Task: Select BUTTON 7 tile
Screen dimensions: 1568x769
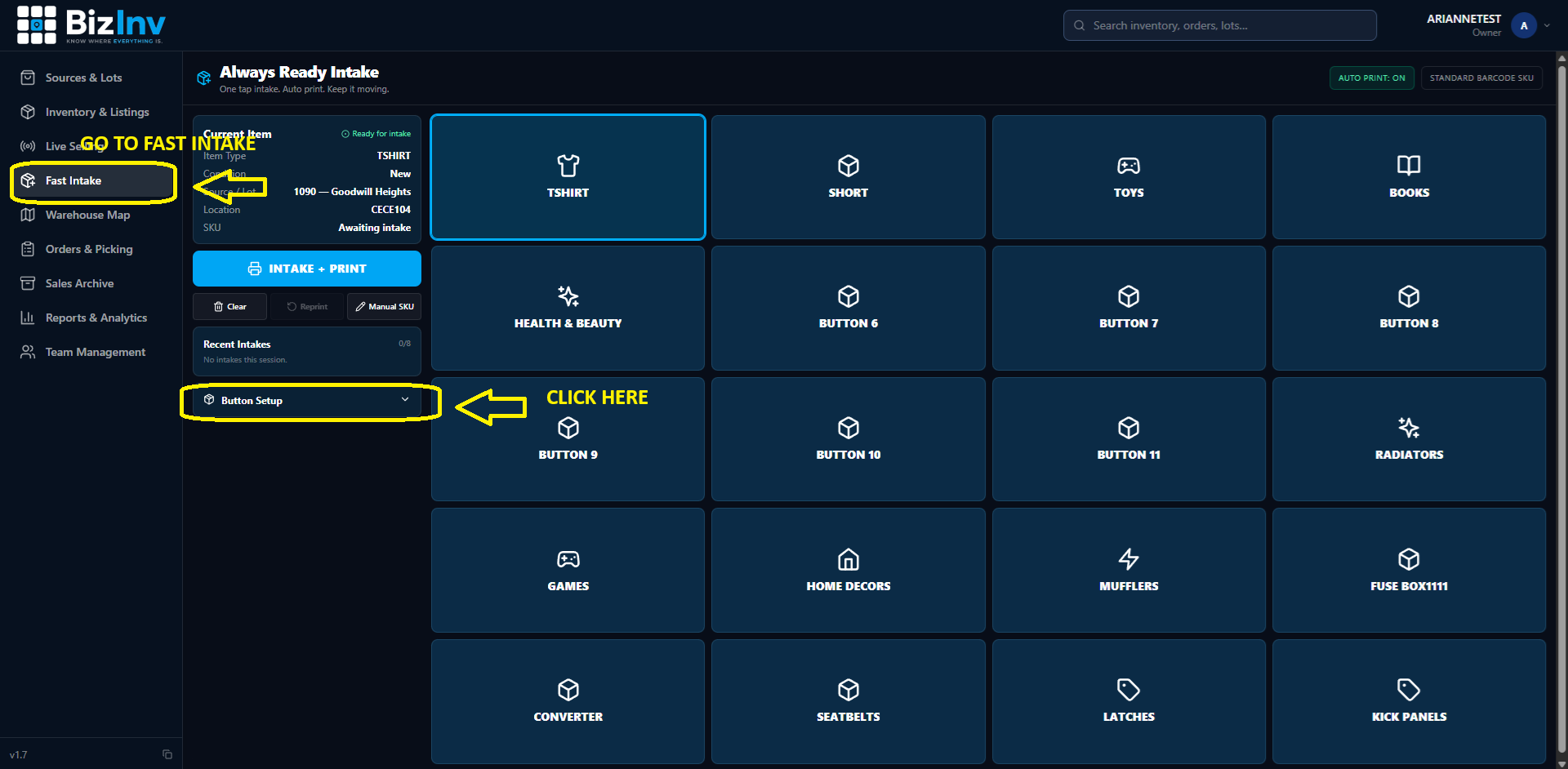Action: click(1129, 308)
